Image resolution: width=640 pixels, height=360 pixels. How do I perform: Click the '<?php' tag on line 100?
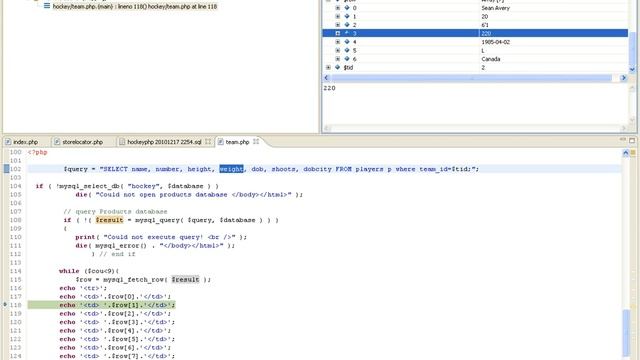click(x=38, y=152)
